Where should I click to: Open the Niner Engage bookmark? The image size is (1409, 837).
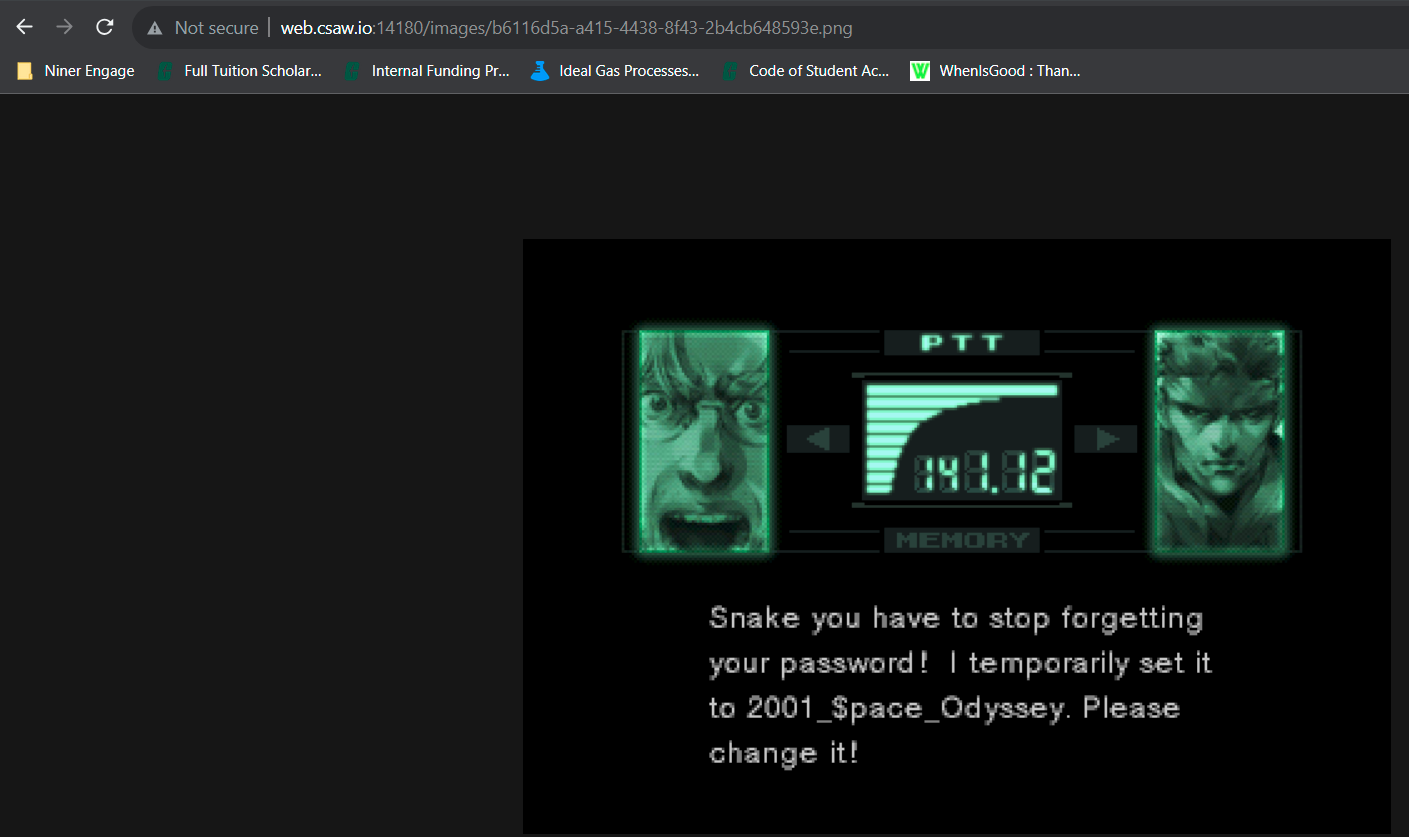click(76, 71)
